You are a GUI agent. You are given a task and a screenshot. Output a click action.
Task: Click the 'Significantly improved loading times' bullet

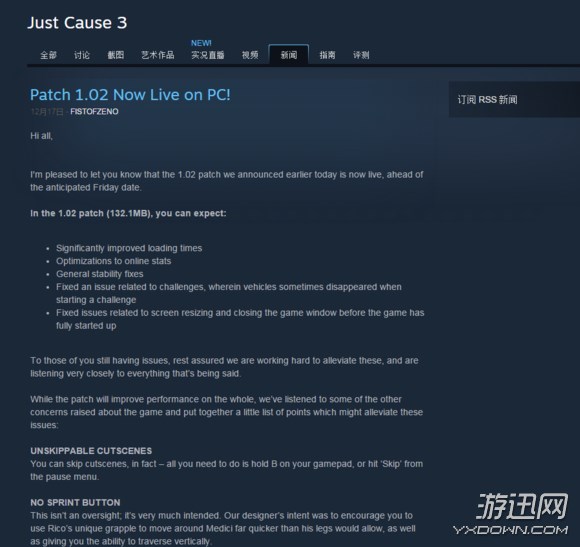(x=129, y=248)
